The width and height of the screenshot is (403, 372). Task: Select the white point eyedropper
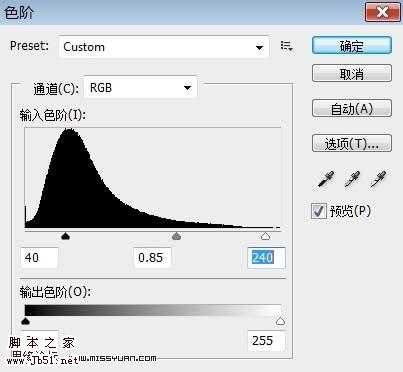tap(378, 179)
